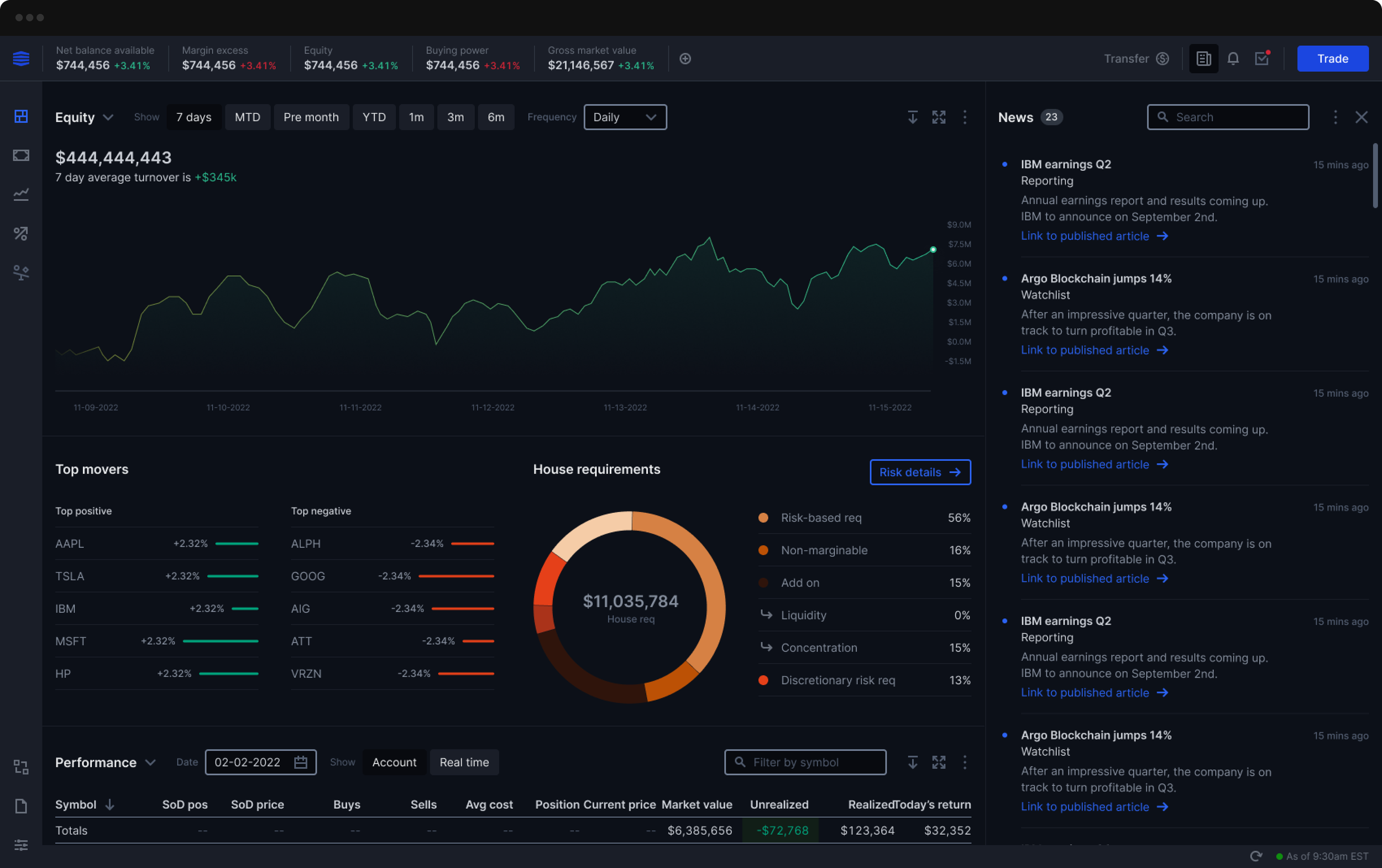Select the cash/balances icon in the sidebar

point(21,155)
